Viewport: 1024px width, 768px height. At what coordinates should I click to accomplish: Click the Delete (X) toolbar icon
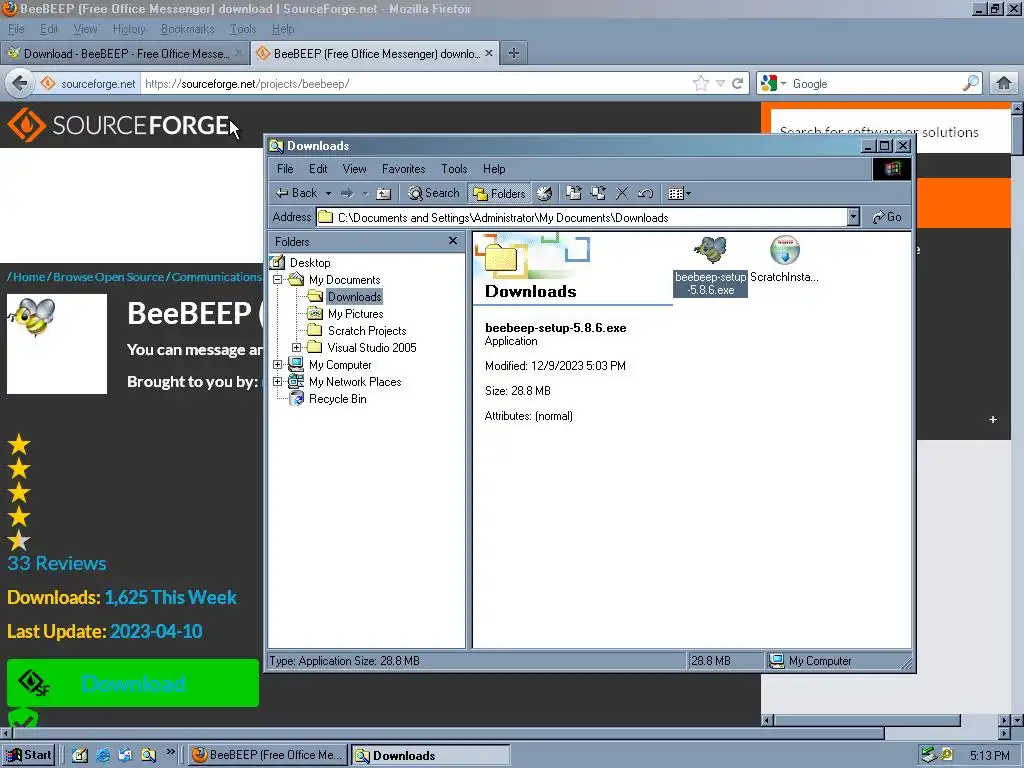click(622, 193)
